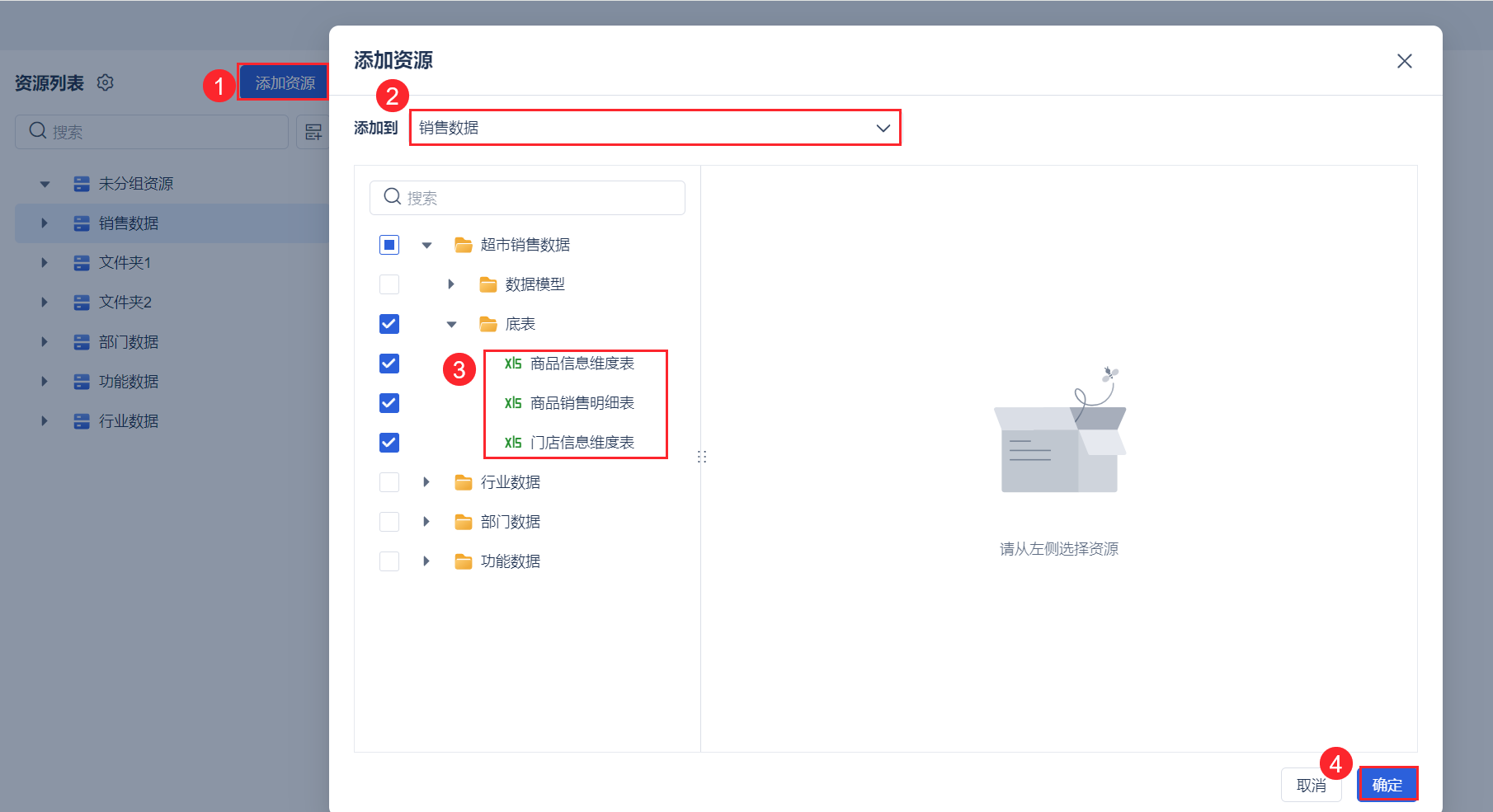The height and width of the screenshot is (812, 1493).
Task: Click the 确定 confirm button
Action: (x=1387, y=785)
